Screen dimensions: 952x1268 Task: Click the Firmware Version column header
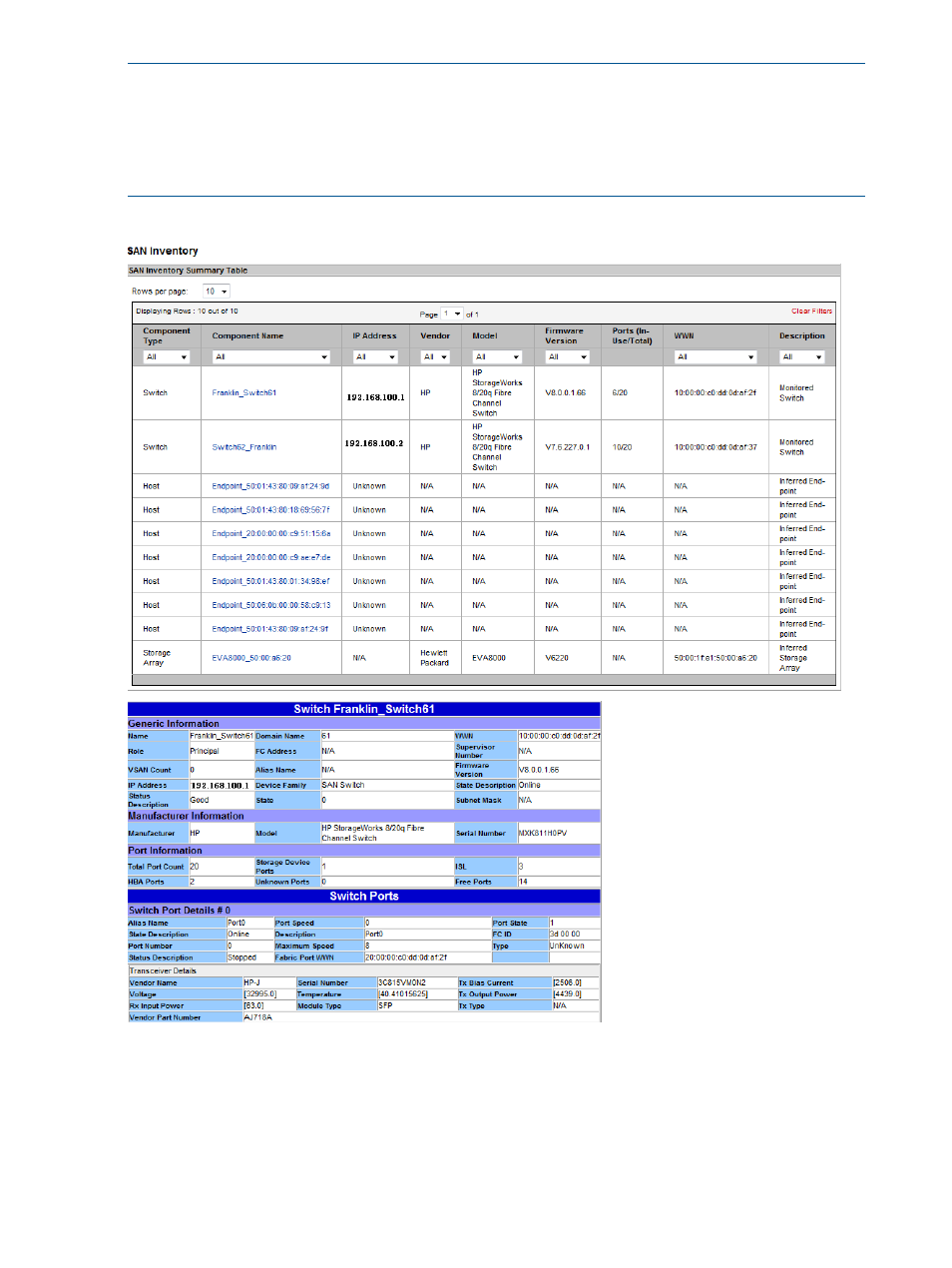click(564, 336)
